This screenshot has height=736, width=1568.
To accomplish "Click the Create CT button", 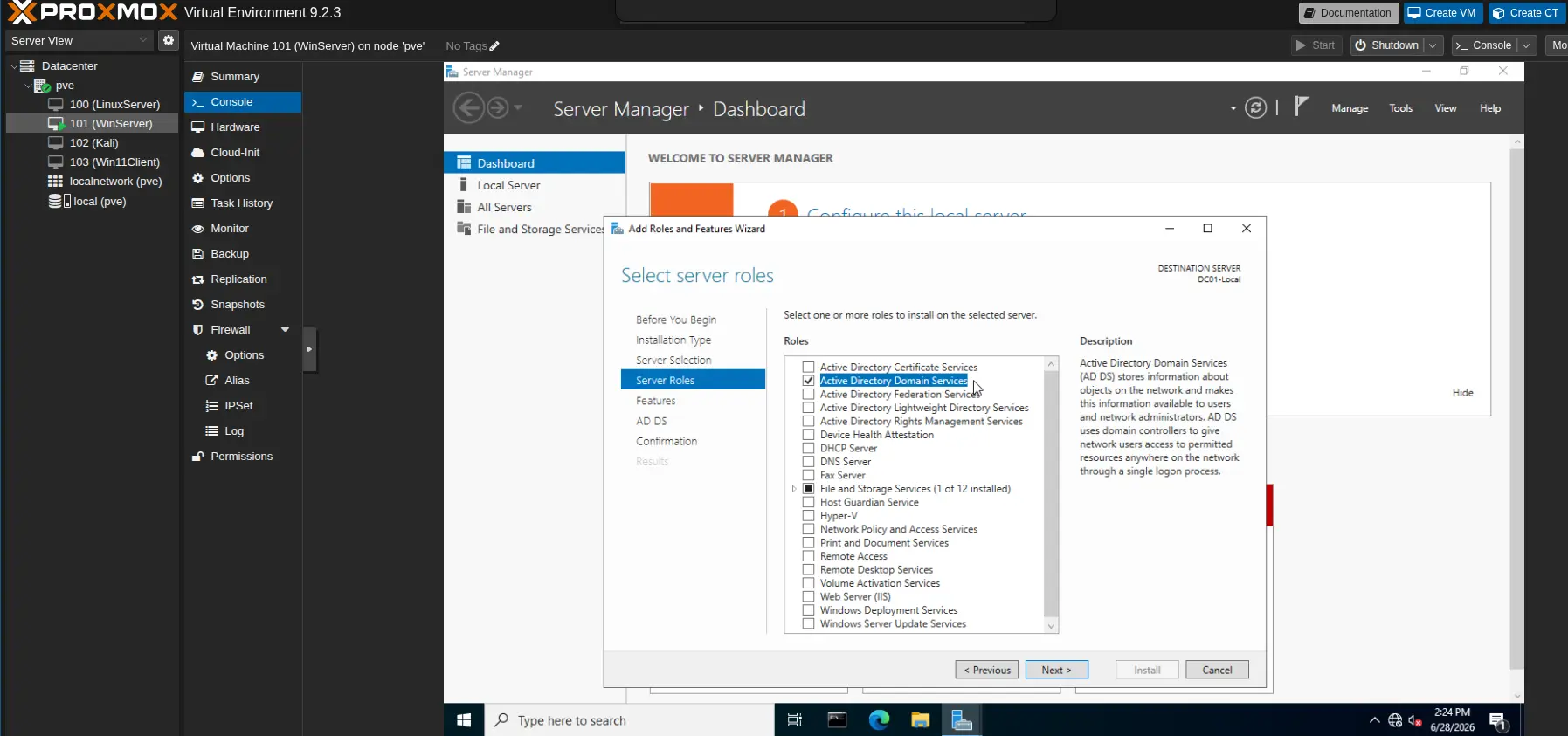I will click(x=1526, y=13).
